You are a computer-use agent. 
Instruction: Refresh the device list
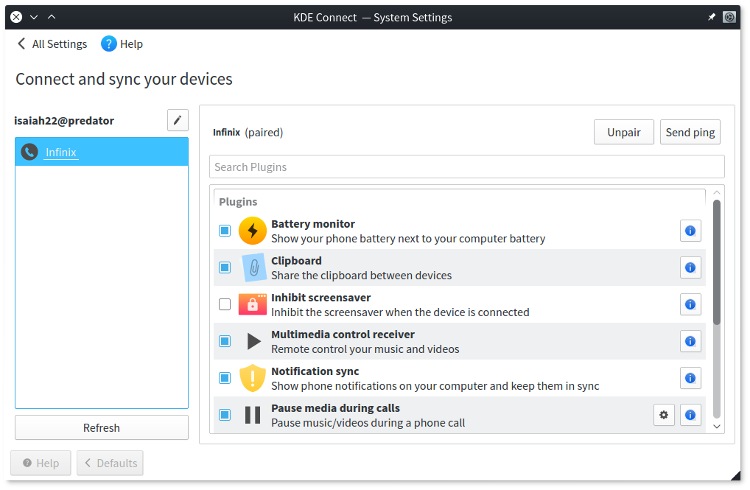click(x=101, y=428)
